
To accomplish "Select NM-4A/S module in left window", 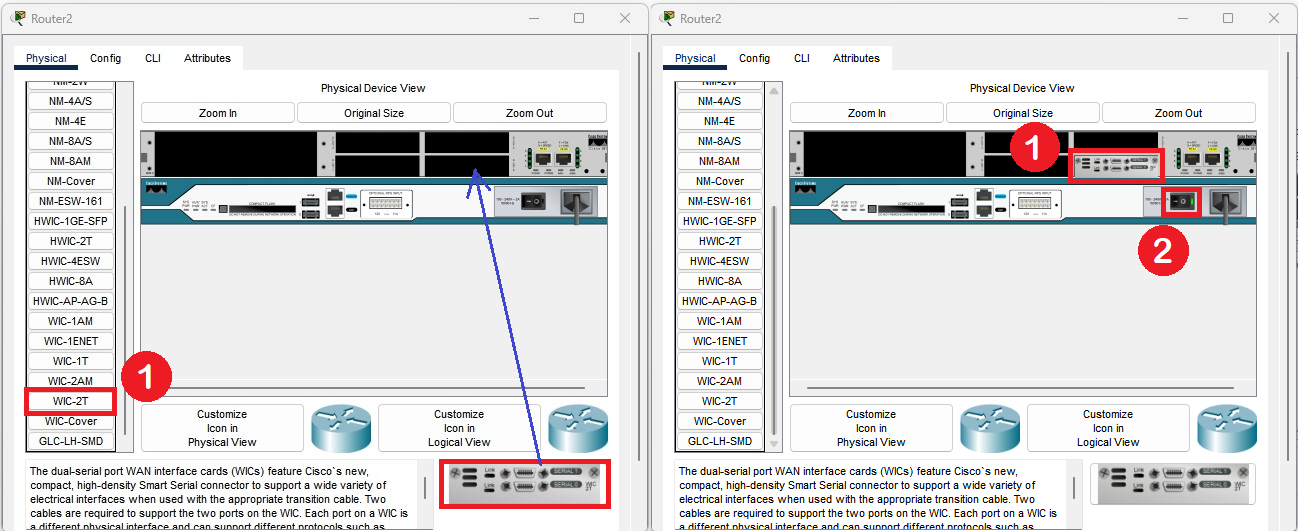I will pos(71,101).
